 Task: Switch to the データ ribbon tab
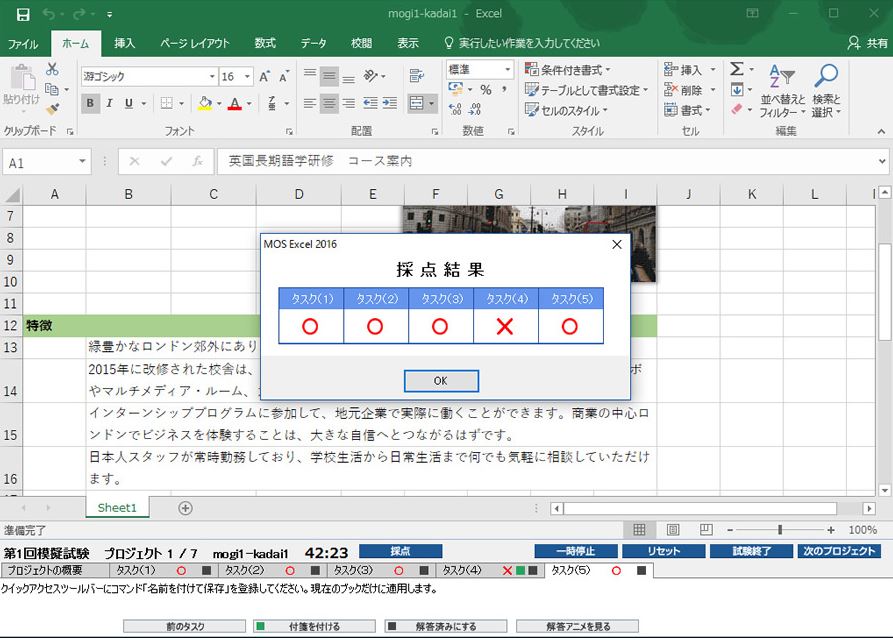click(314, 43)
